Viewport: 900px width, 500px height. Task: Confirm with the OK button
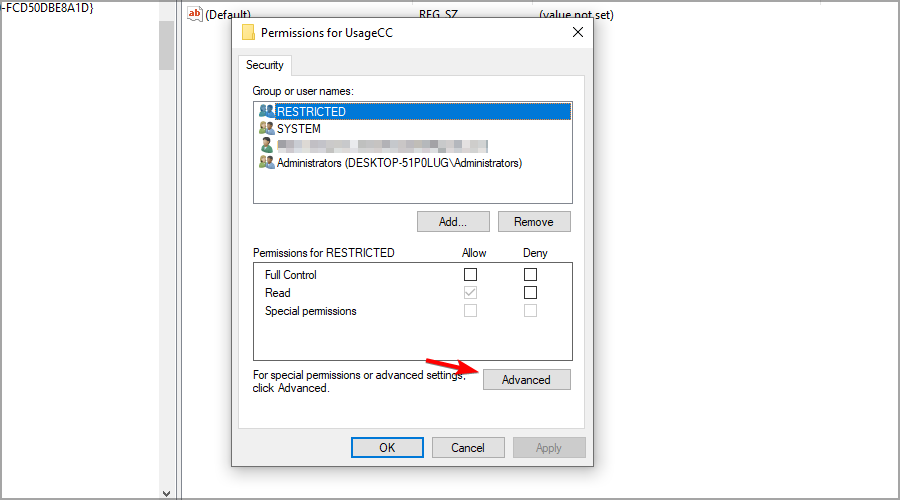(387, 448)
